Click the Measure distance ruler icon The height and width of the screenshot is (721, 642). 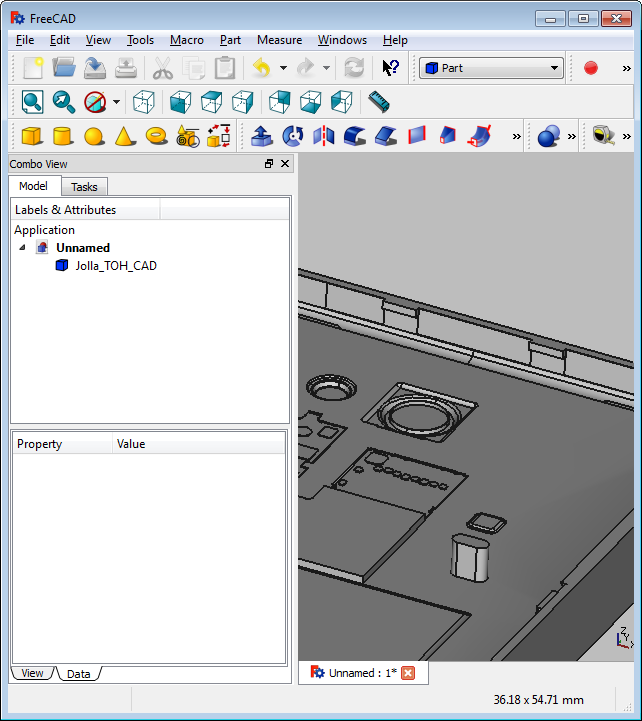[378, 102]
